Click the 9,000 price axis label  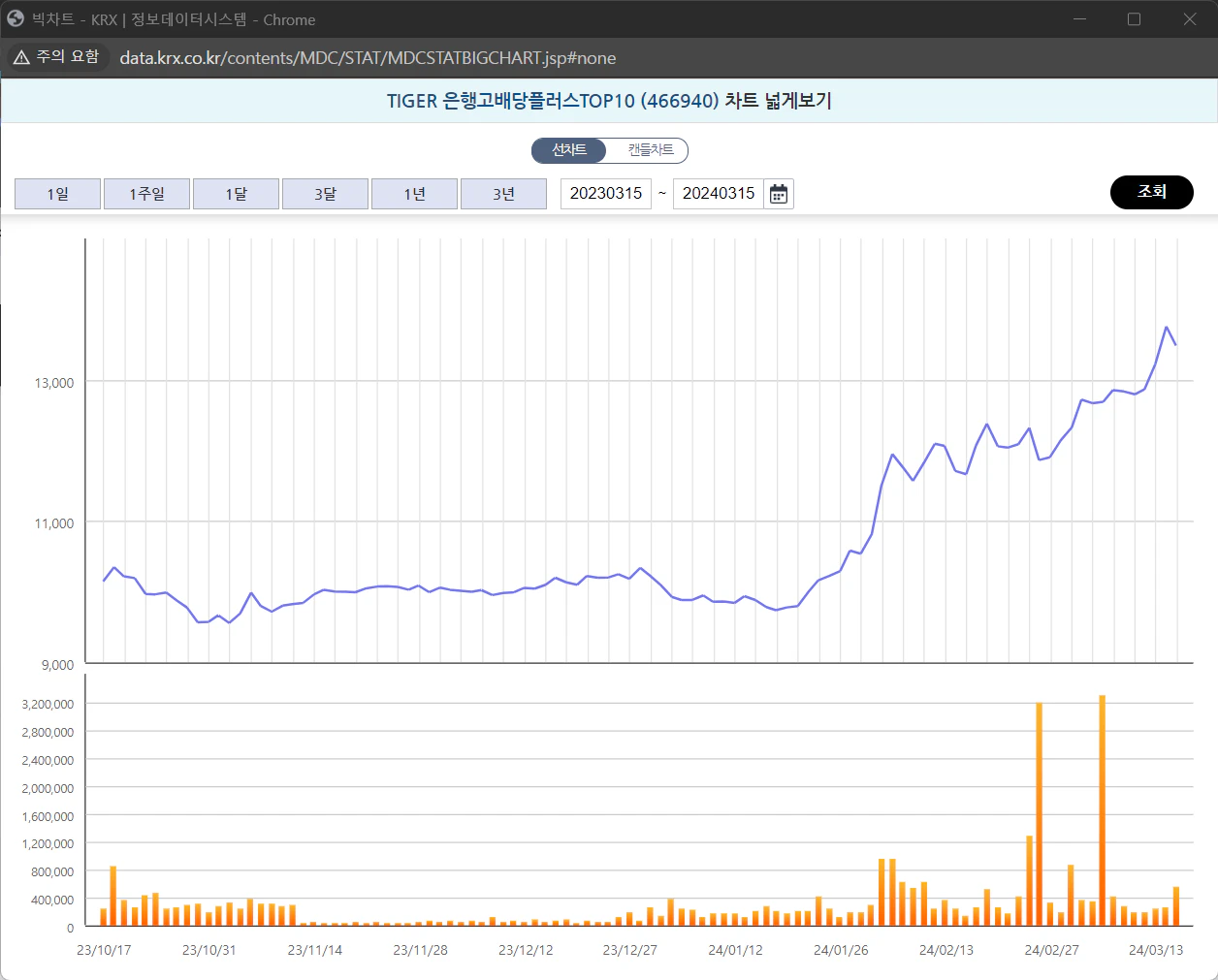pyautogui.click(x=57, y=665)
